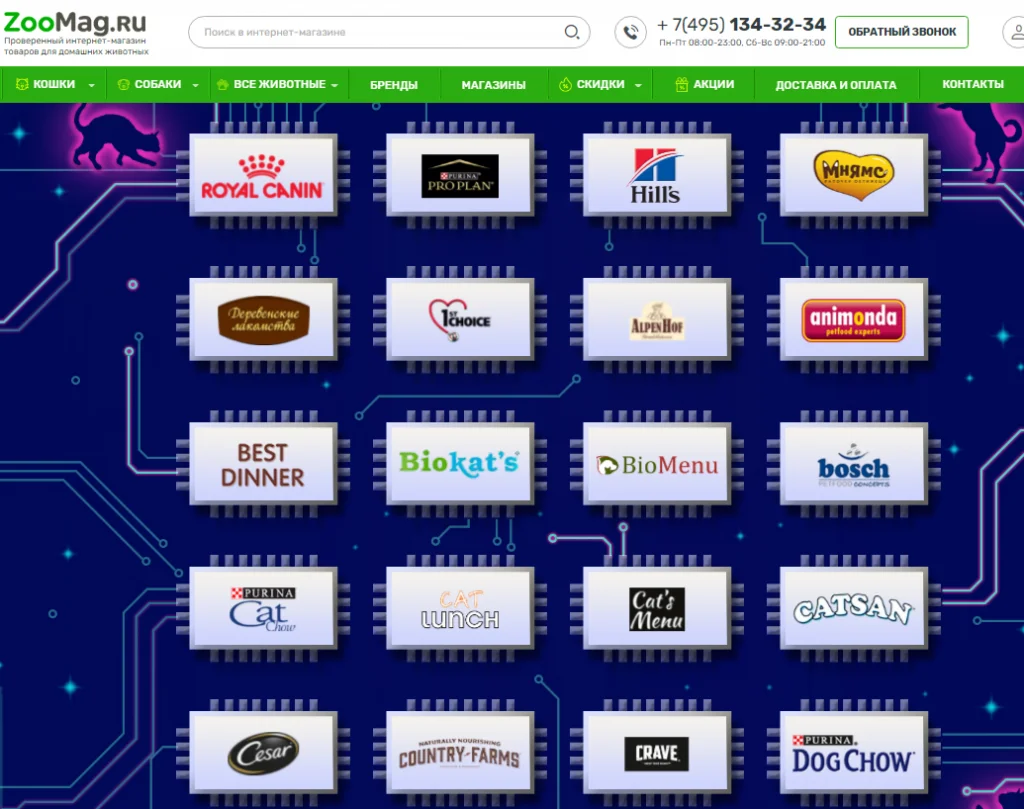
Task: Click the search magnifier icon
Action: (572, 32)
